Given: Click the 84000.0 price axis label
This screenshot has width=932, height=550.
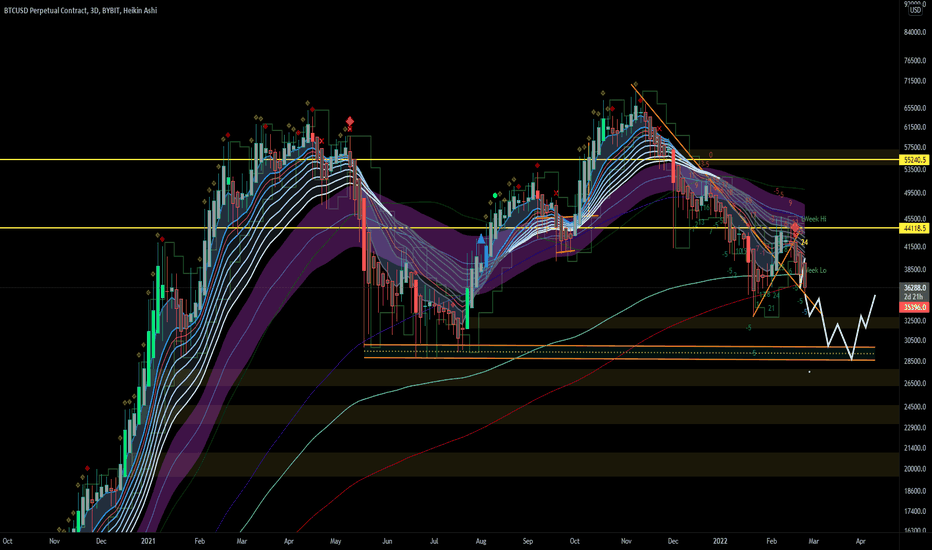Looking at the screenshot, I should pyautogui.click(x=915, y=32).
